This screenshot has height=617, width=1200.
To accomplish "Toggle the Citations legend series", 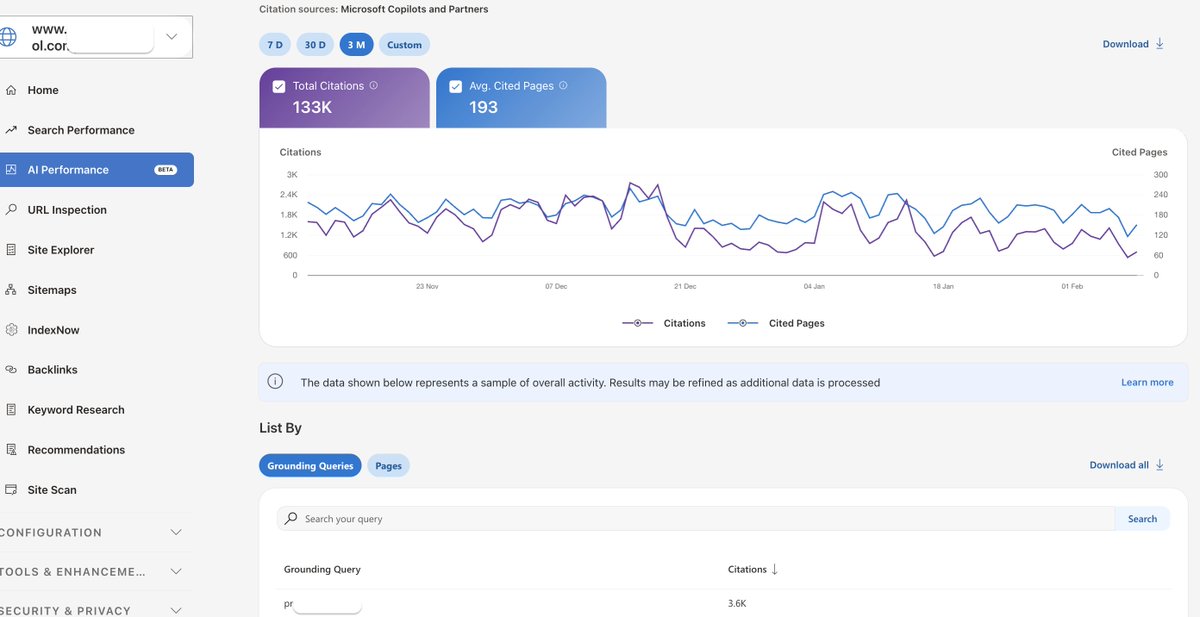I will [664, 323].
